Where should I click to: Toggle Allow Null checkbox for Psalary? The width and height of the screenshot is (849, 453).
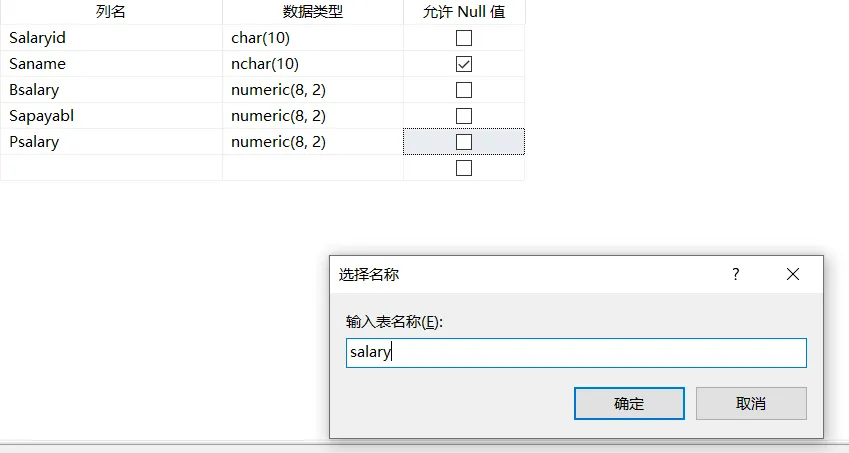(x=464, y=142)
